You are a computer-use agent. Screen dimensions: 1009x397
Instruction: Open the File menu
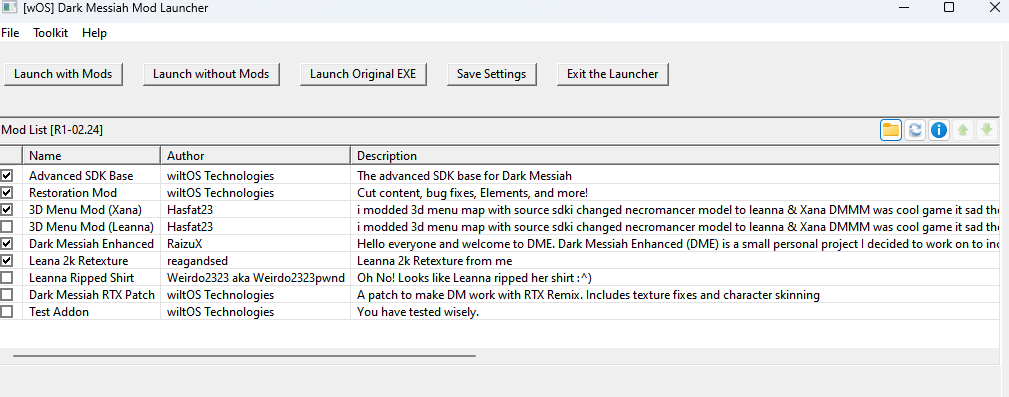10,33
